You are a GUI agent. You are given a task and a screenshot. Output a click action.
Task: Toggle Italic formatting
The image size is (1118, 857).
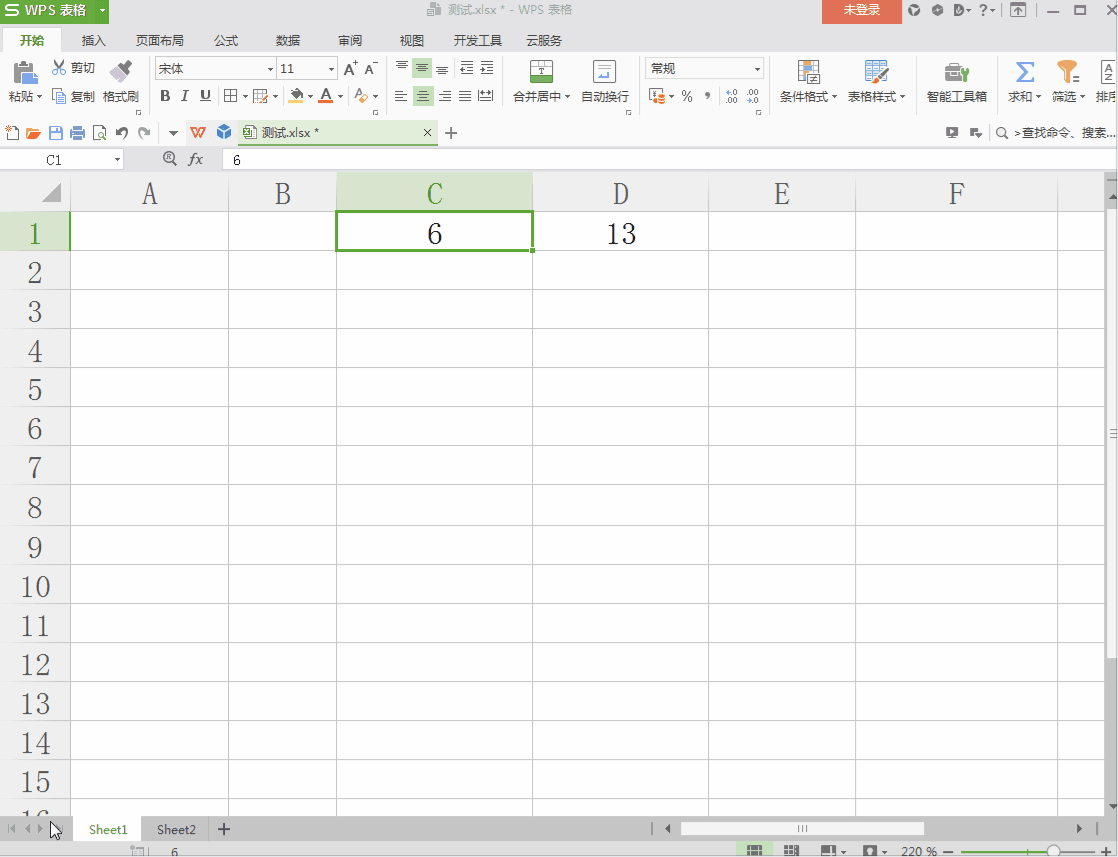[185, 96]
